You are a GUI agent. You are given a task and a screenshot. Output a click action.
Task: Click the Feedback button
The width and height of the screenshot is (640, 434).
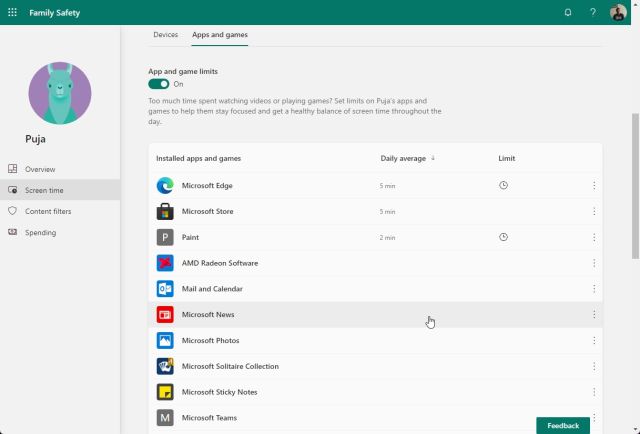(563, 425)
